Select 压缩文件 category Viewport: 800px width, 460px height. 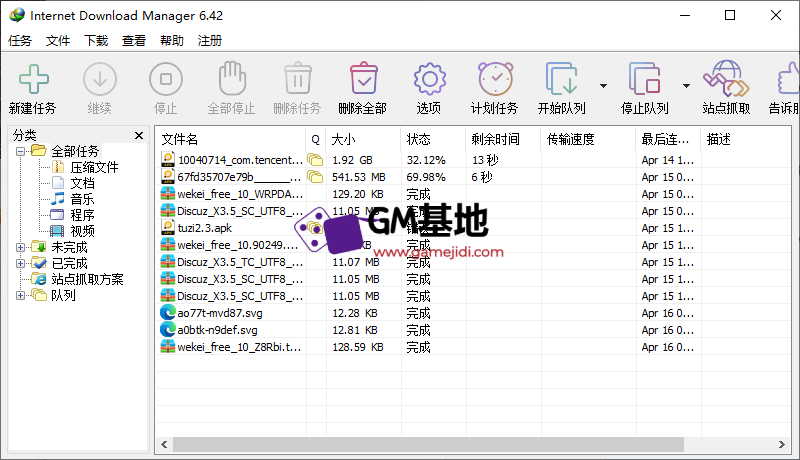click(94, 167)
